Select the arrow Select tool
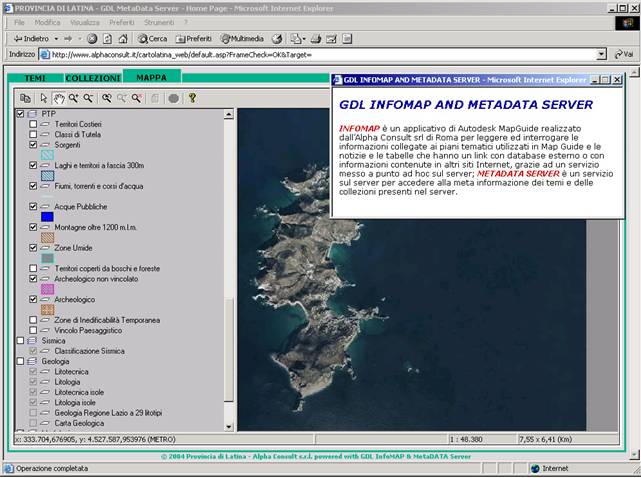This screenshot has width=641, height=478. tap(44, 98)
